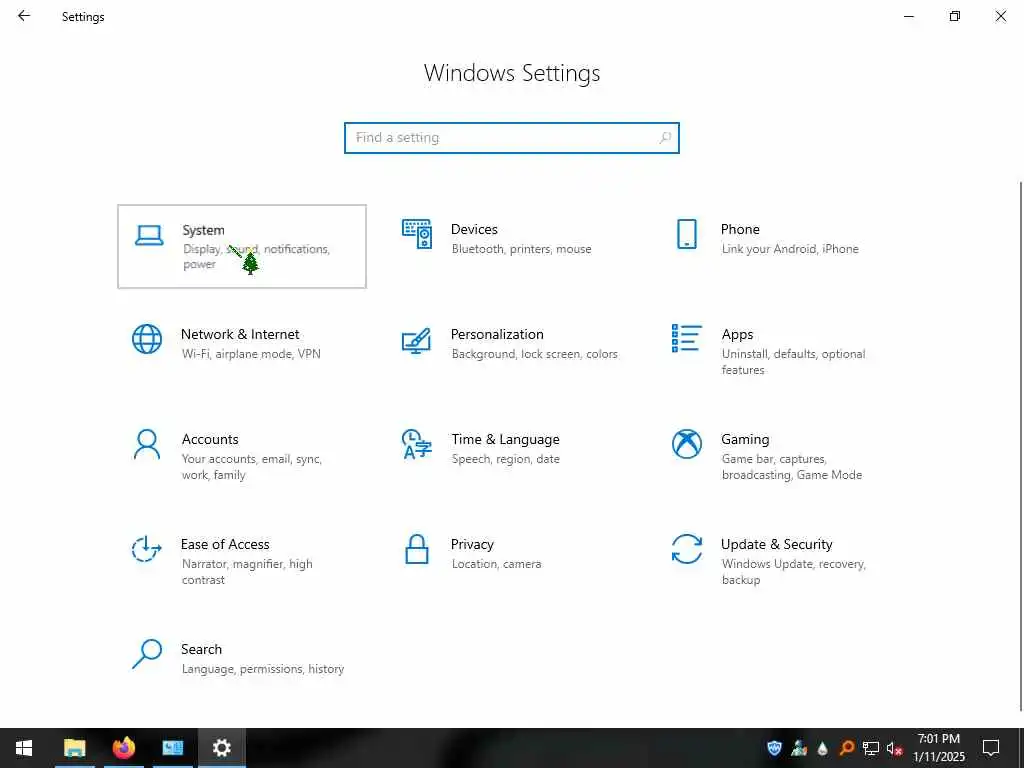The width and height of the screenshot is (1024, 768).
Task: Open the Gaming Xbox icon
Action: 686,444
